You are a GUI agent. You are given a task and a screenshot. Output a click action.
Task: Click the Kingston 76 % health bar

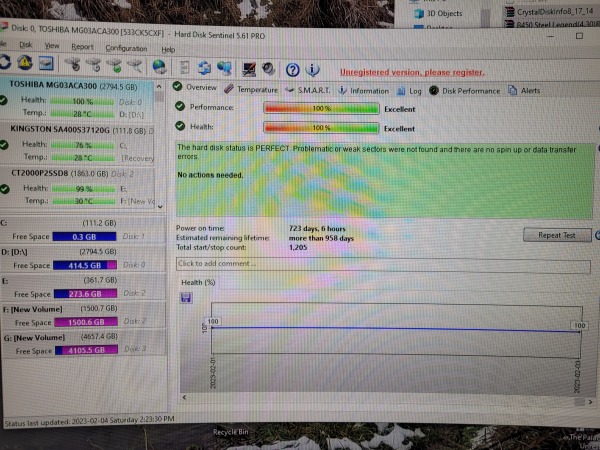[83, 145]
